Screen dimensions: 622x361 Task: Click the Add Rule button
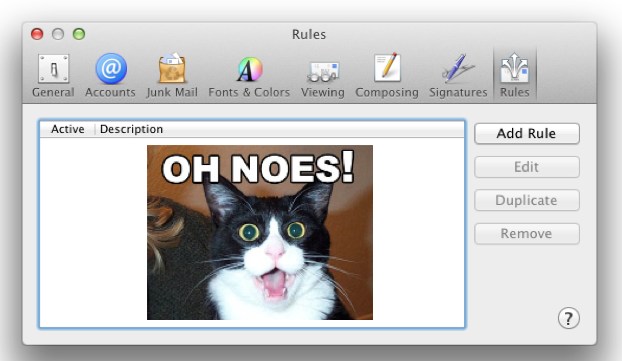pyautogui.click(x=527, y=133)
